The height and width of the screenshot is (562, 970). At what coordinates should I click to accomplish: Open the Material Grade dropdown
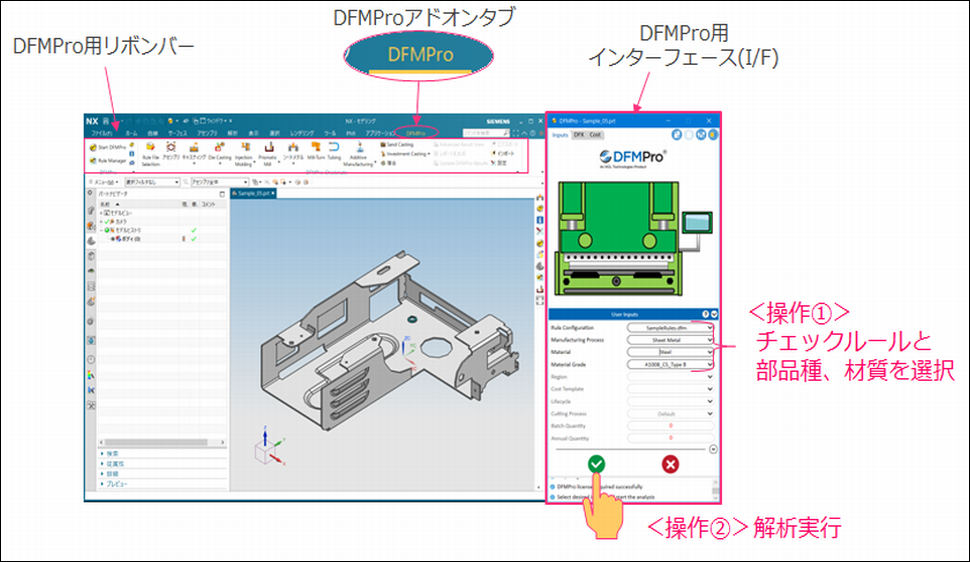pyautogui.click(x=671, y=365)
